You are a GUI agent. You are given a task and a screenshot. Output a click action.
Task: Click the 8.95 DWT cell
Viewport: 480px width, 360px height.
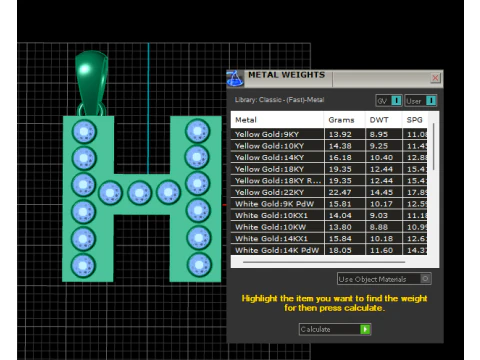pos(383,134)
